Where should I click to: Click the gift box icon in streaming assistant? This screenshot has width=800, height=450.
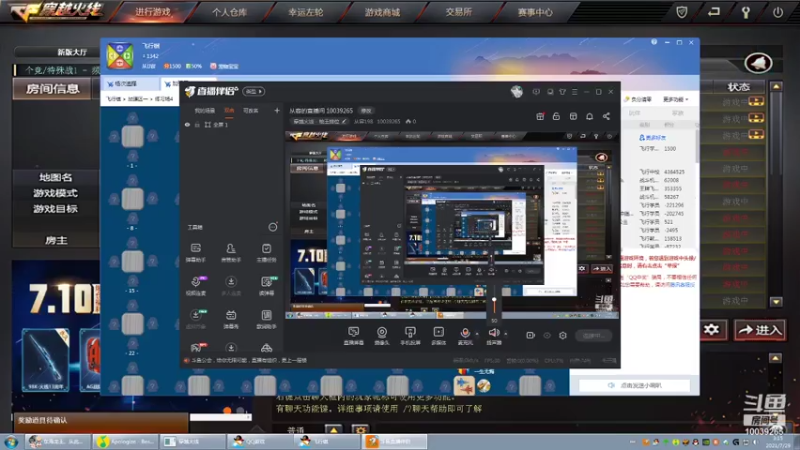click(540, 116)
